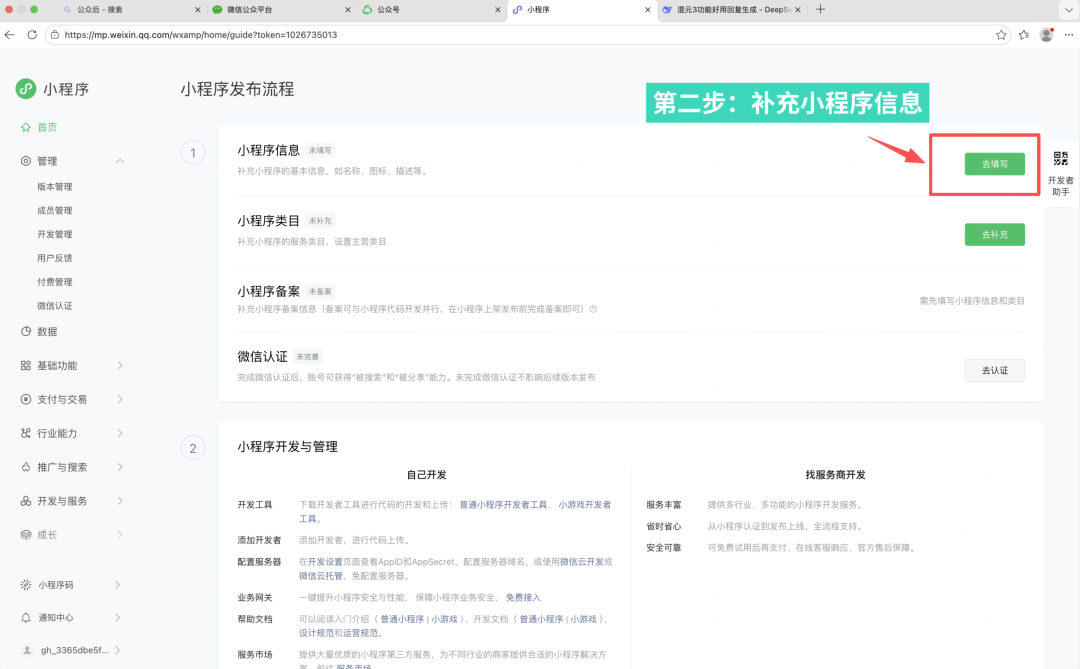Open 用户反馈 in sidebar
This screenshot has height=669, width=1080.
click(54, 258)
